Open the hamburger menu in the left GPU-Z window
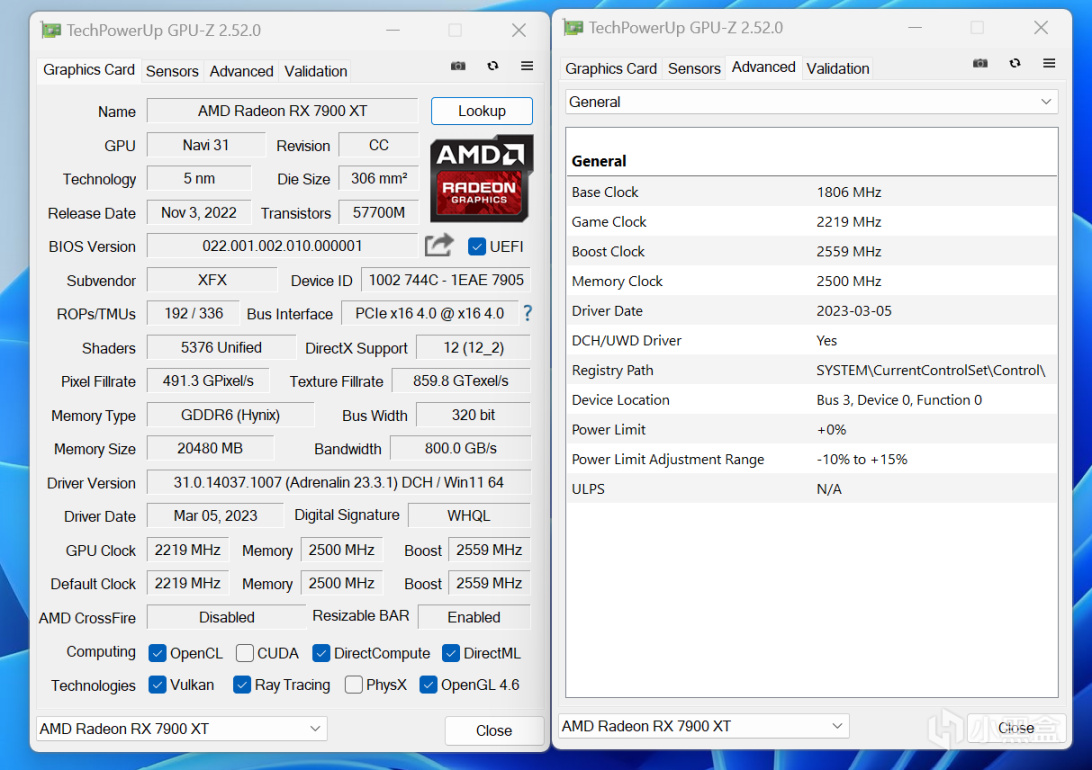The width and height of the screenshot is (1092, 770). [527, 65]
